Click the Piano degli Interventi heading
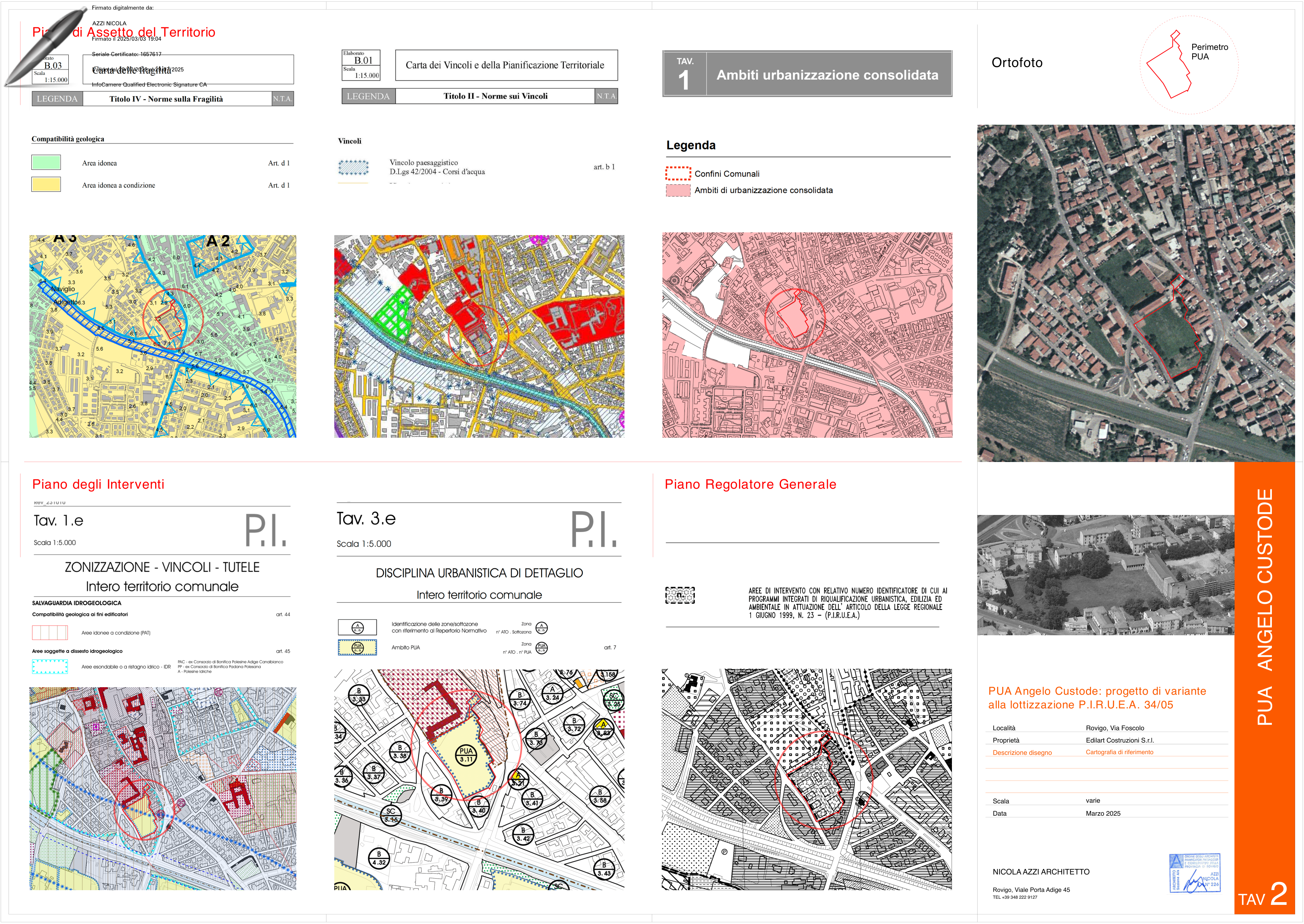1304x924 pixels. point(98,484)
